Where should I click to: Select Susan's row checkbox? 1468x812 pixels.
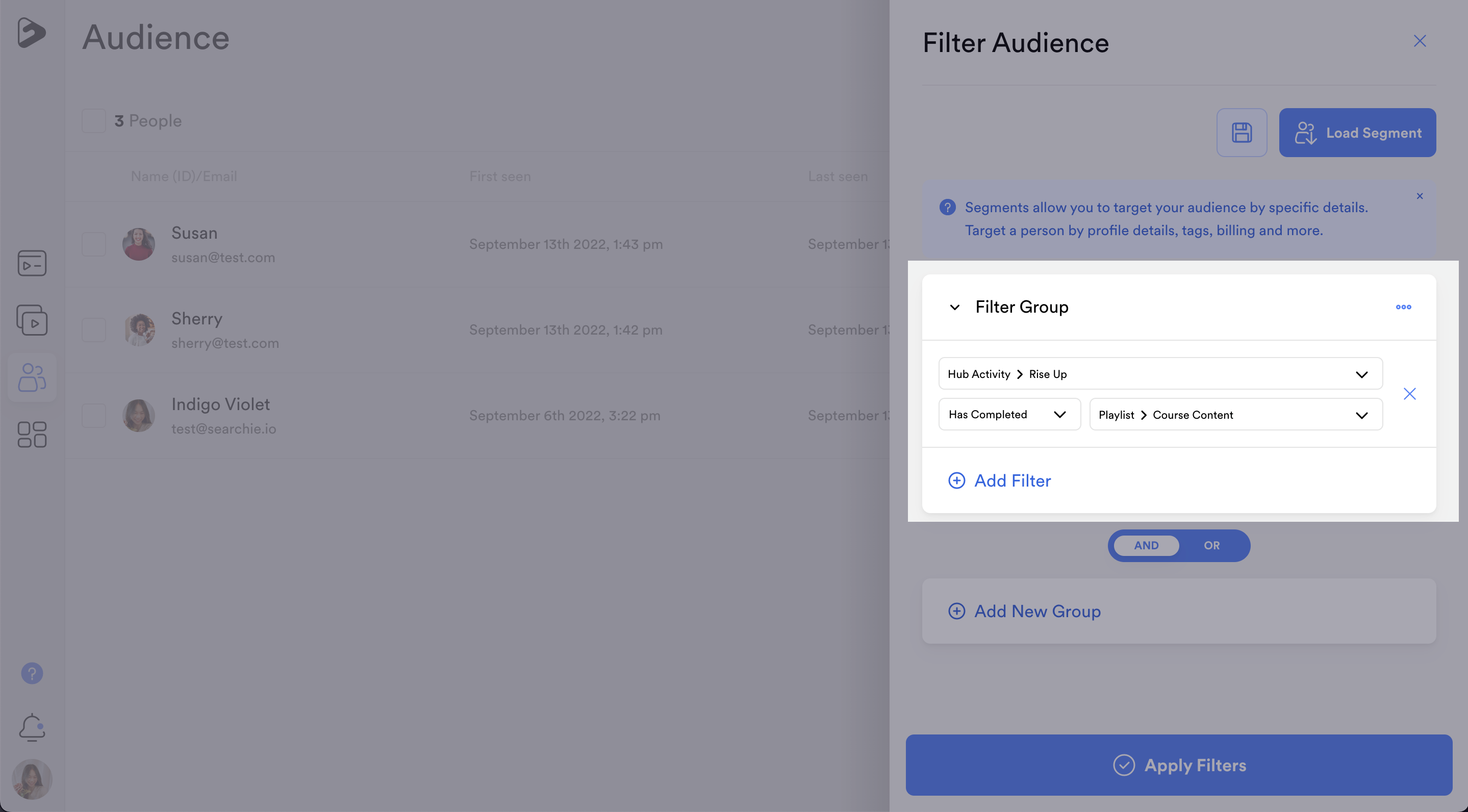click(x=93, y=244)
